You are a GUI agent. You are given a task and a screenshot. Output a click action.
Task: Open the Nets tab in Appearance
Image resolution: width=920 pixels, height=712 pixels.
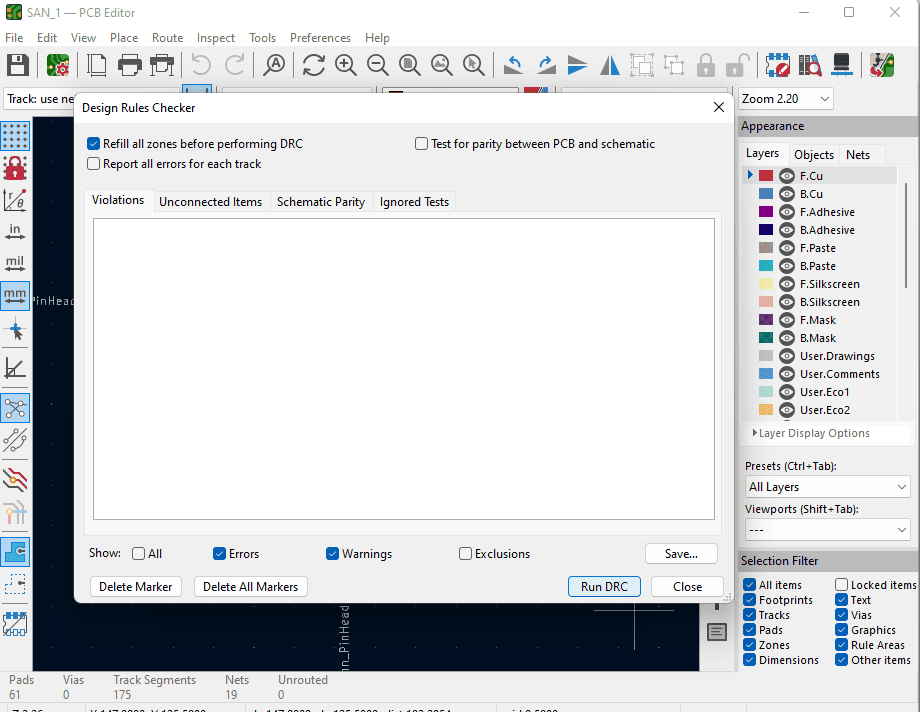pyautogui.click(x=858, y=155)
